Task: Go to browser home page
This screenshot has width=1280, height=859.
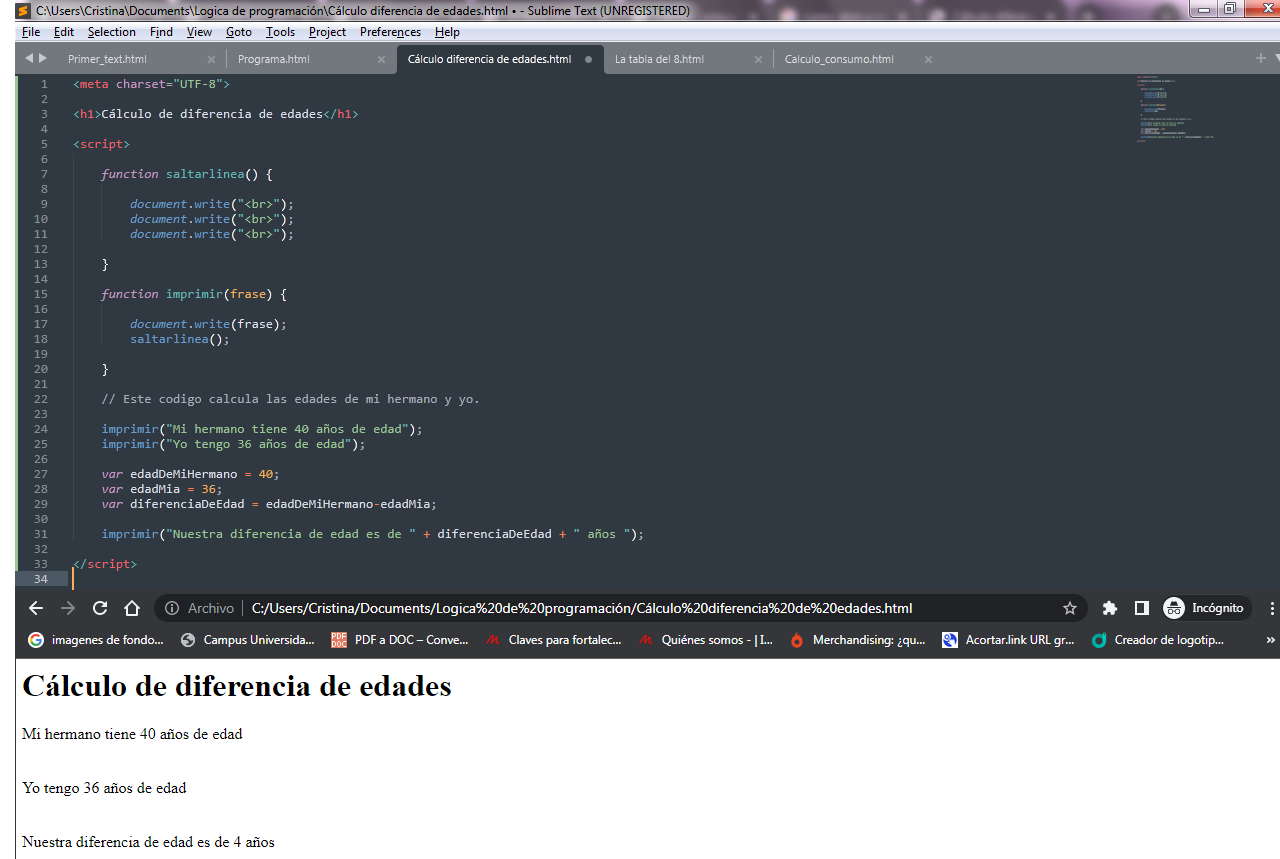Action: pos(132,608)
